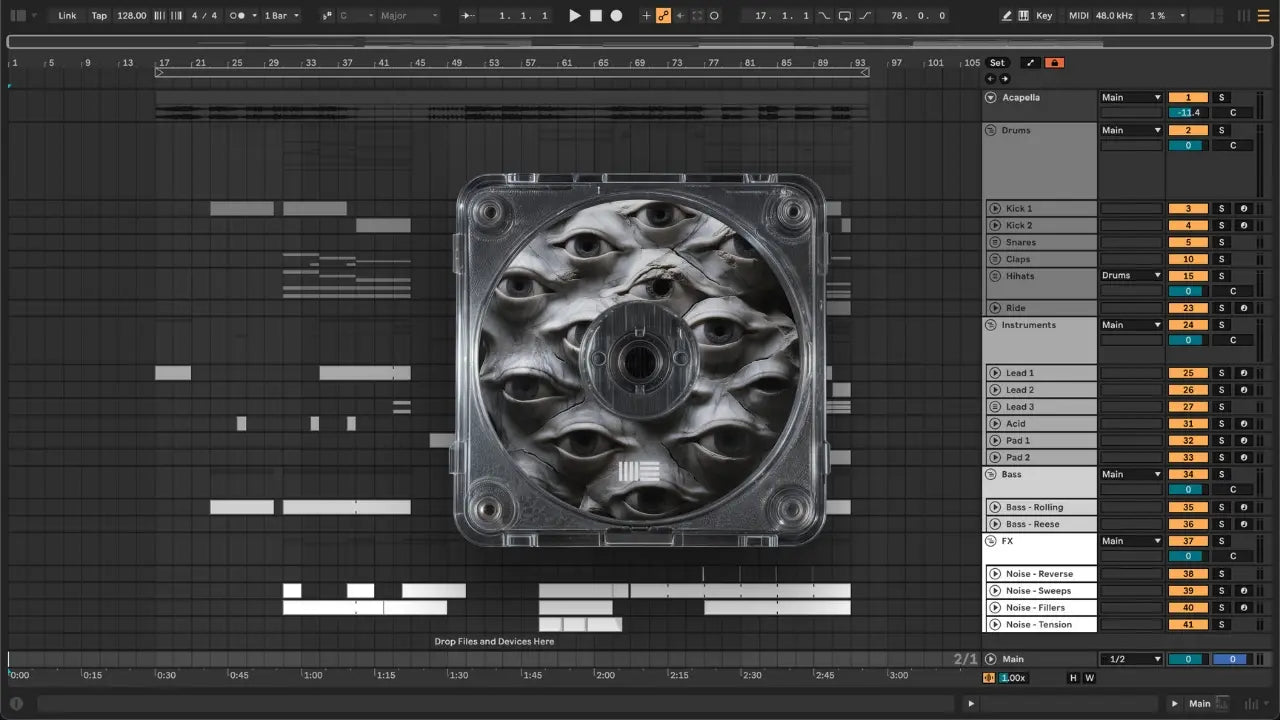Click the Re-enable Automation arrow icon
Image resolution: width=1280 pixels, height=720 pixels.
click(x=681, y=16)
